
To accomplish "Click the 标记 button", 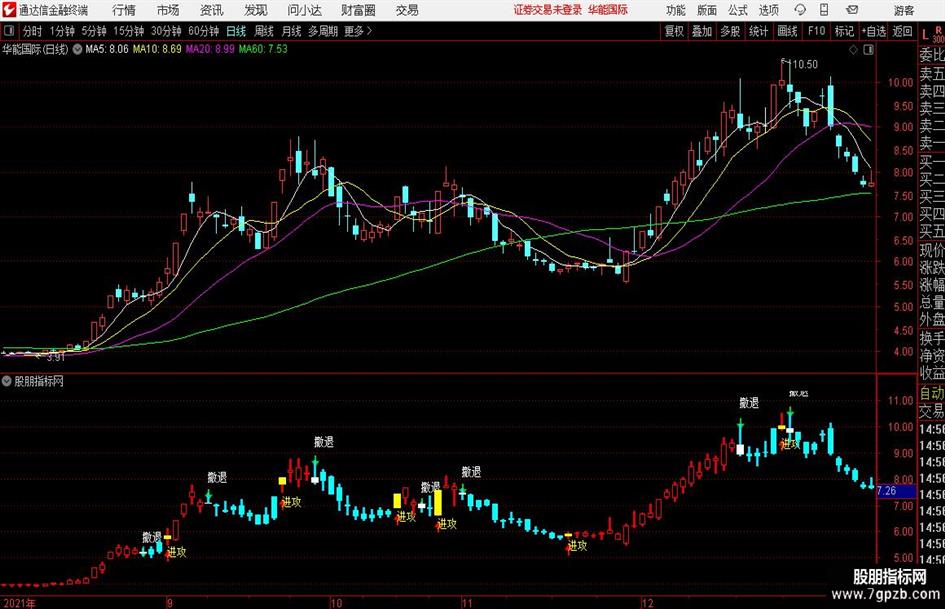I will pos(844,31).
